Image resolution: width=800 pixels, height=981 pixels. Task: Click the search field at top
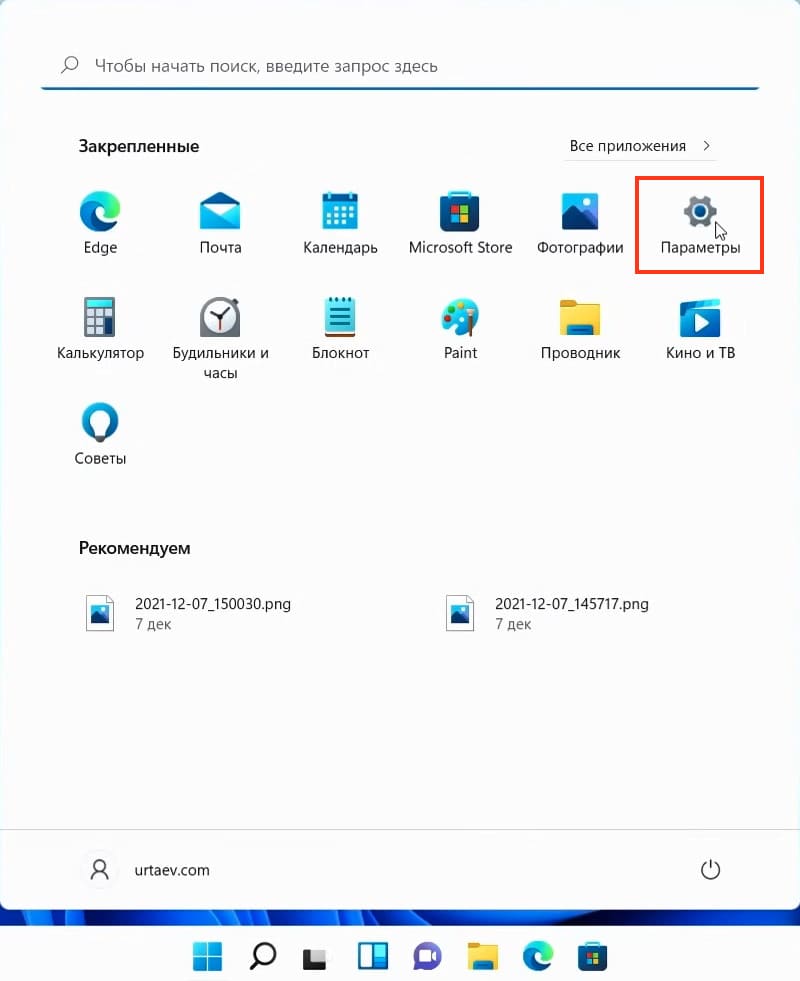tap(400, 66)
